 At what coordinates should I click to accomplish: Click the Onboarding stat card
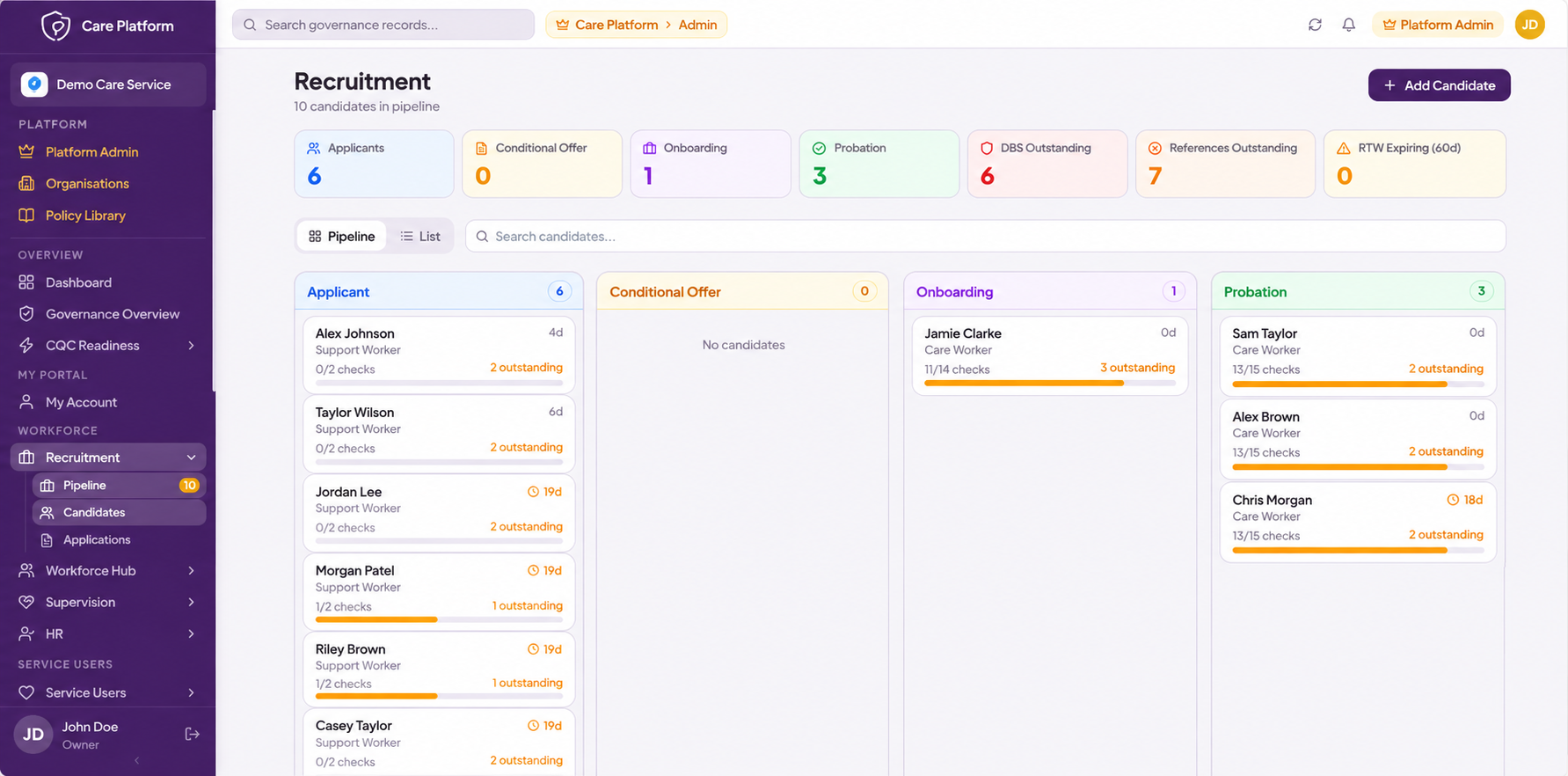tap(711, 164)
